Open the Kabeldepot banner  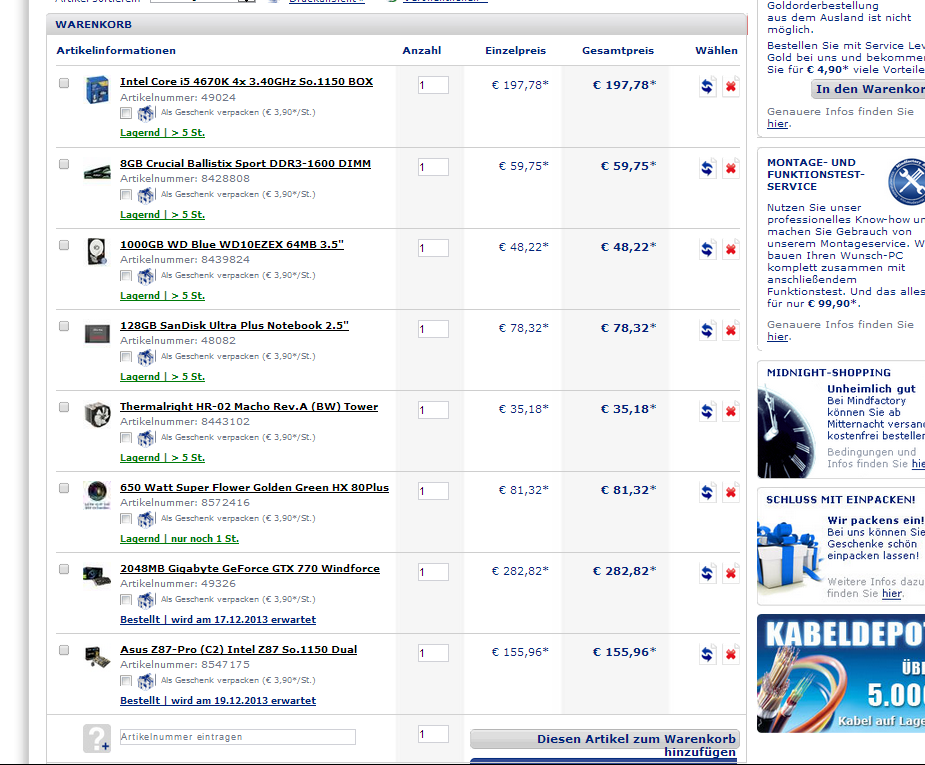pyautogui.click(x=841, y=673)
